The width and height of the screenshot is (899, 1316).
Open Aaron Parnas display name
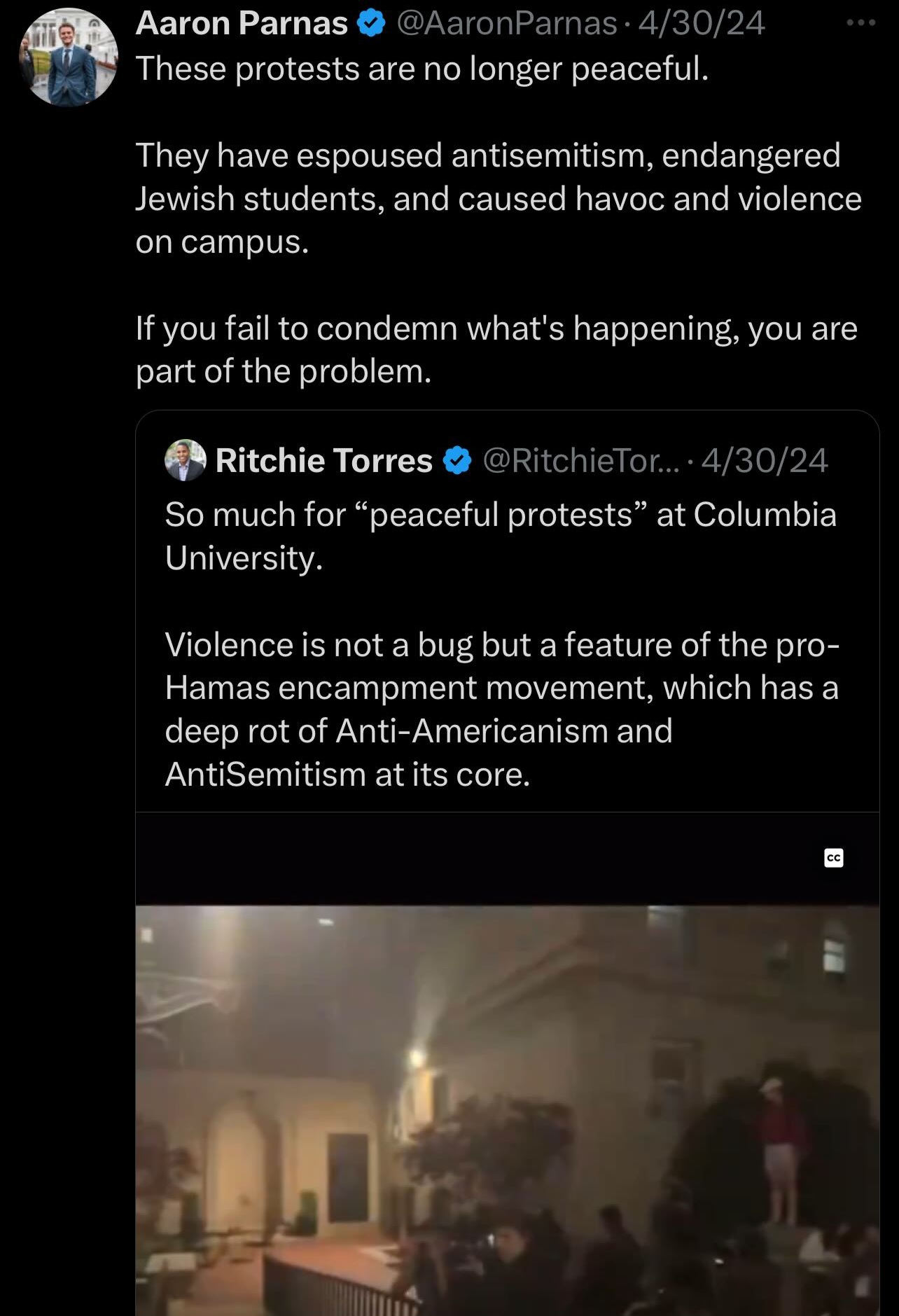(x=242, y=24)
